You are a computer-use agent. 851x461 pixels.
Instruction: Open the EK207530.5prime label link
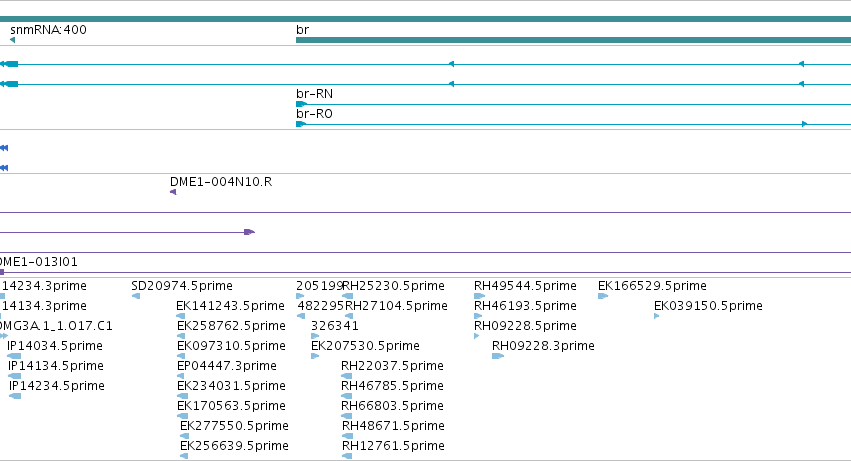(365, 345)
